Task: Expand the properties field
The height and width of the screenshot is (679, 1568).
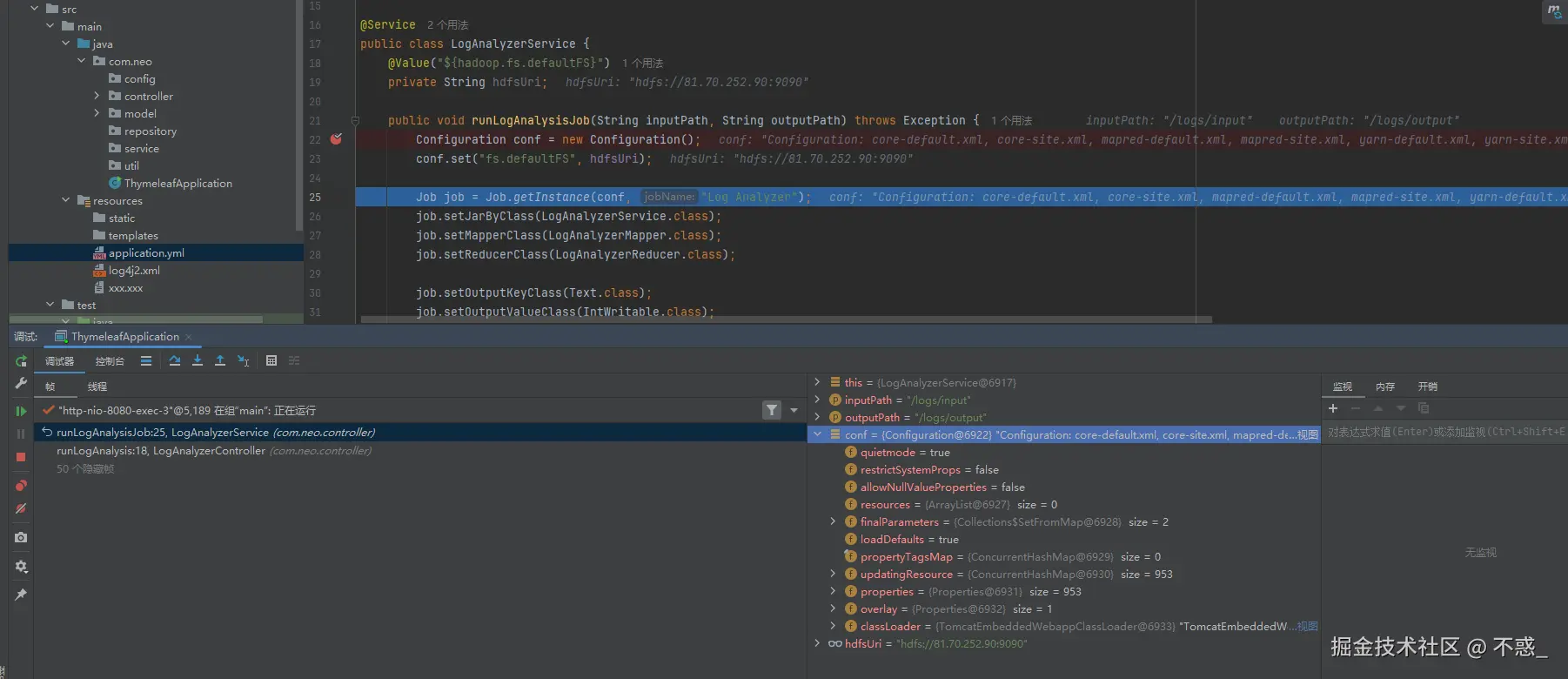Action: [833, 591]
